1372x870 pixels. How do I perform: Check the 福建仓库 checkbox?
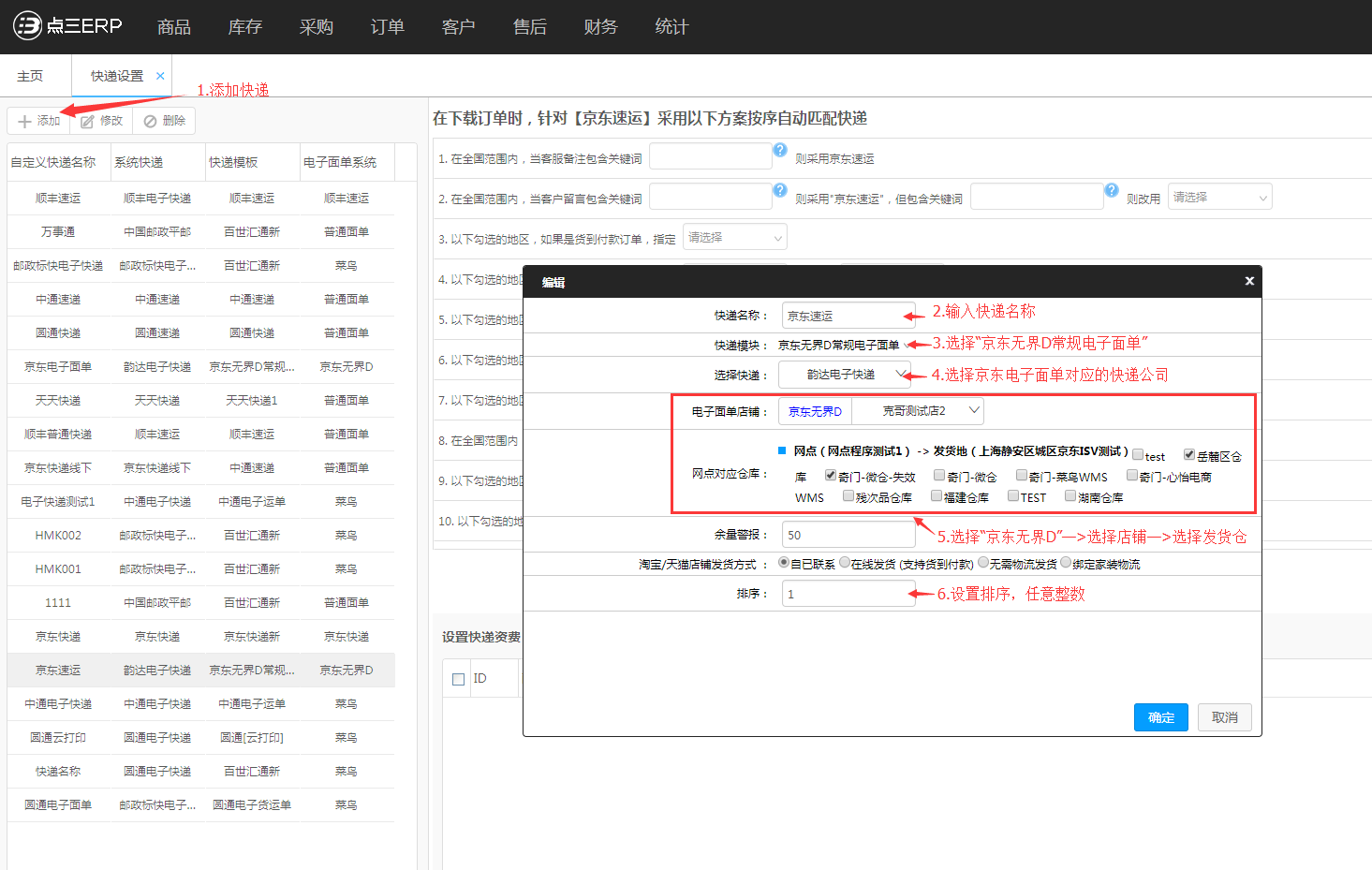click(937, 495)
